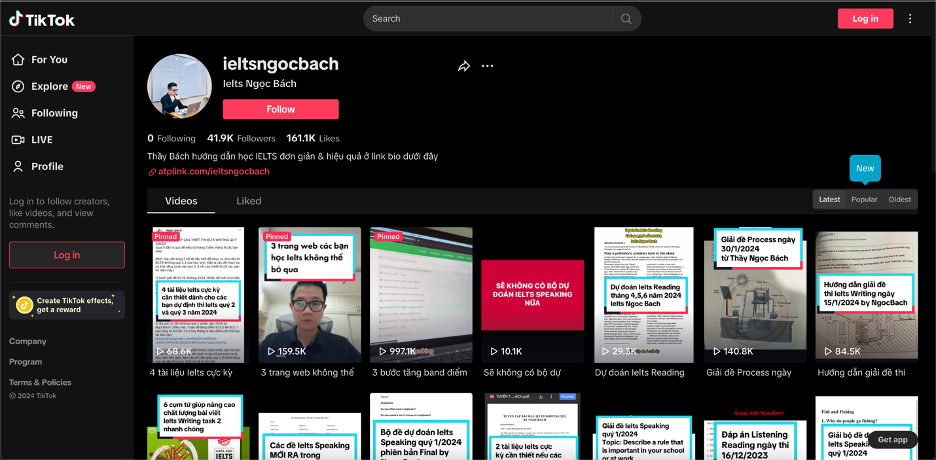
Task: Click the search magnifier icon
Action: click(626, 18)
